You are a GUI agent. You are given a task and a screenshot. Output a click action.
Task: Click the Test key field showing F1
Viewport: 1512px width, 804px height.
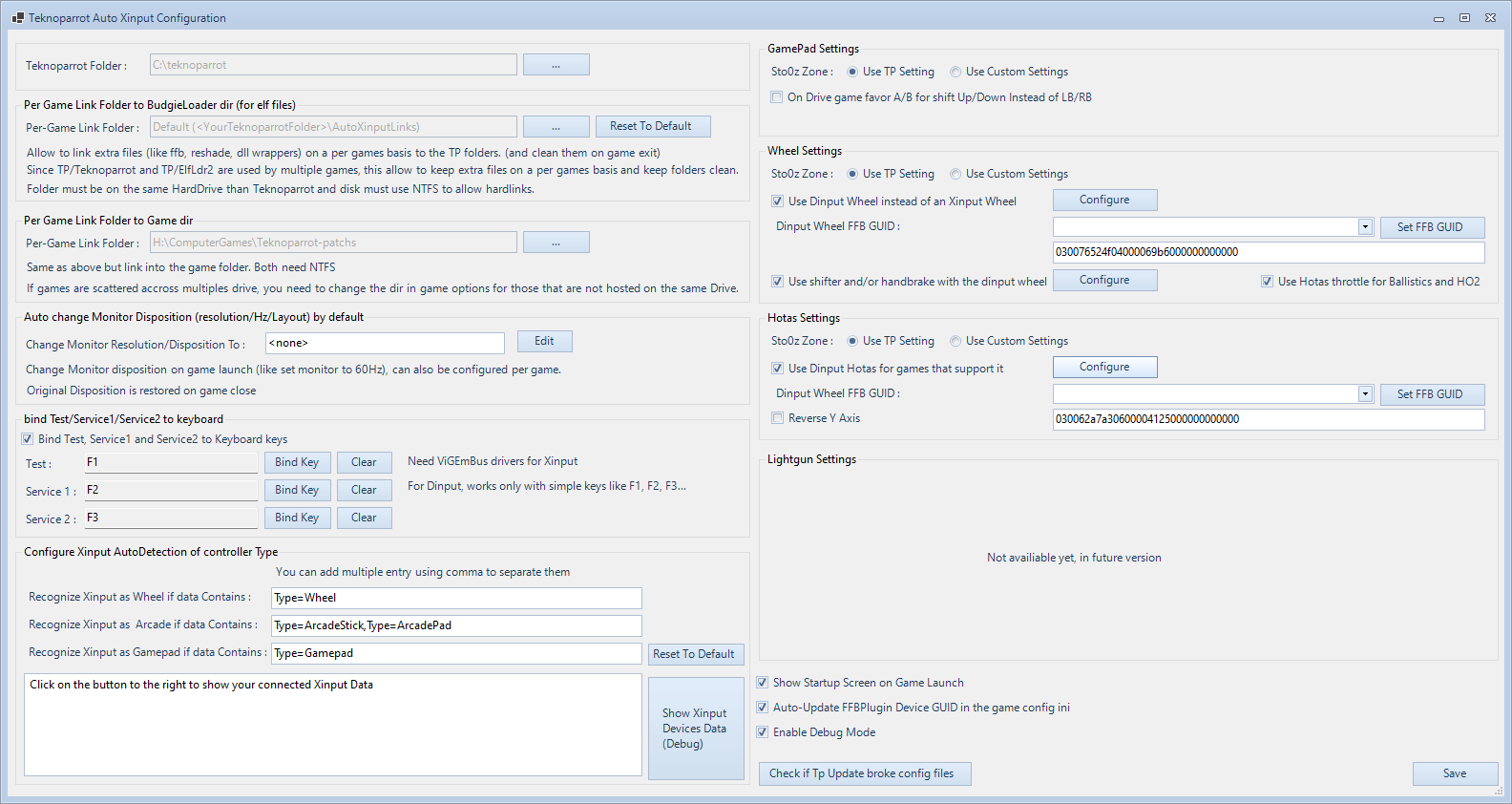point(171,463)
